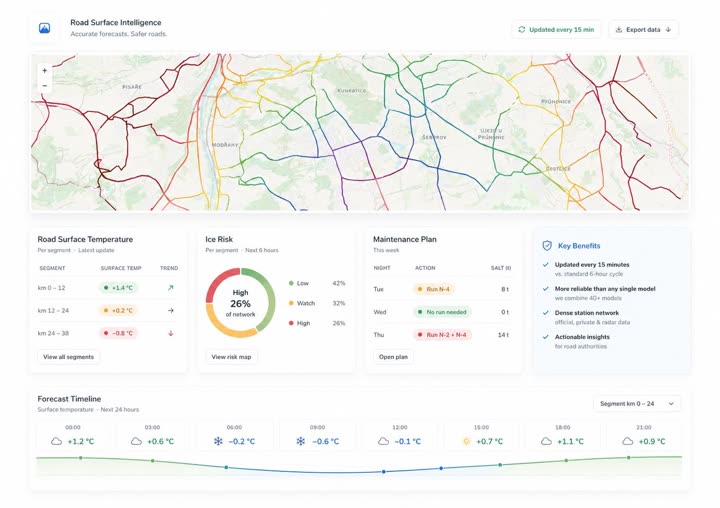Click the timeline point under 18:00
Screen dimensions: 720x508
tap(566, 460)
